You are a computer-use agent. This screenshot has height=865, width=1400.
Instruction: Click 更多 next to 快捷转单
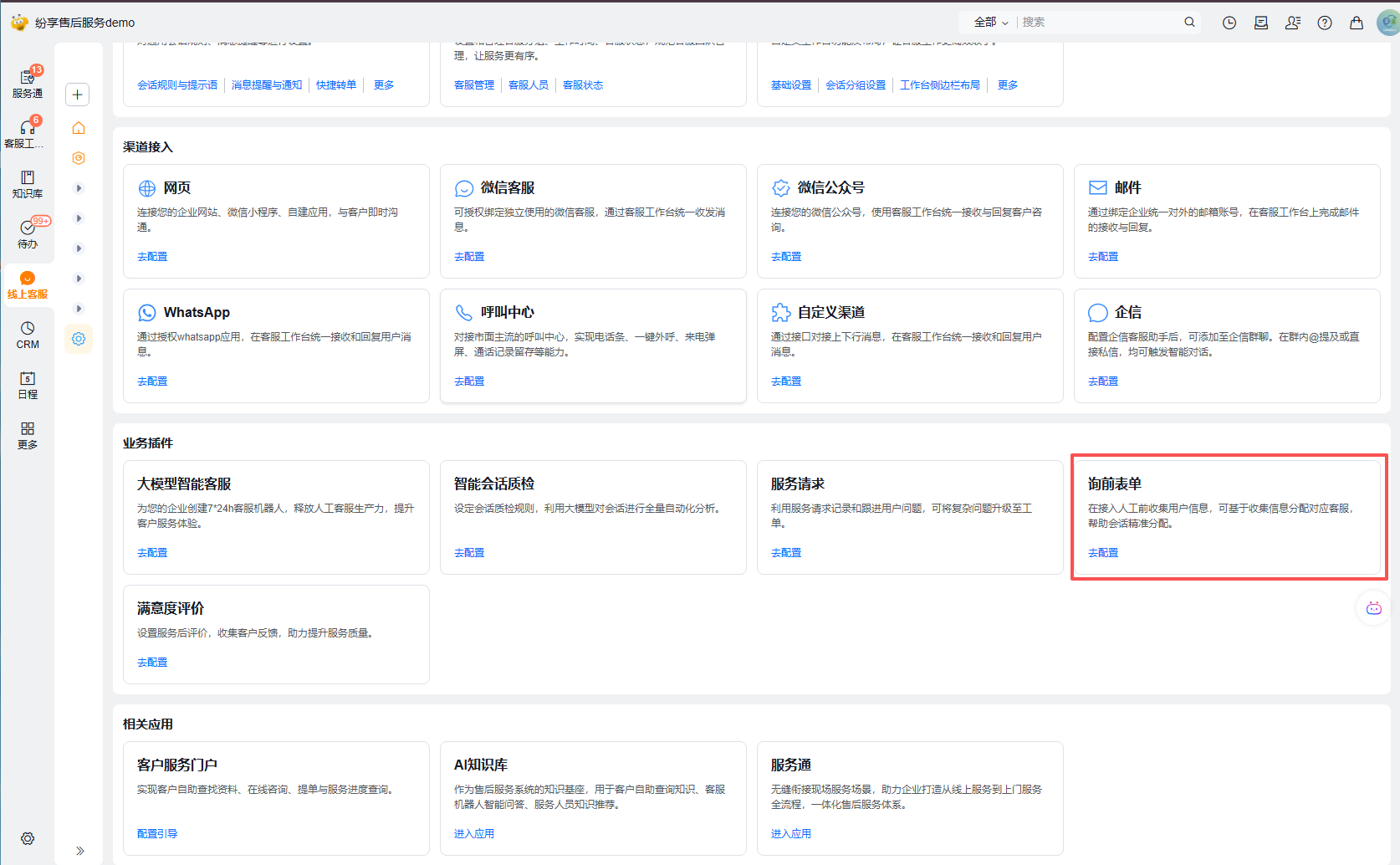click(x=384, y=85)
